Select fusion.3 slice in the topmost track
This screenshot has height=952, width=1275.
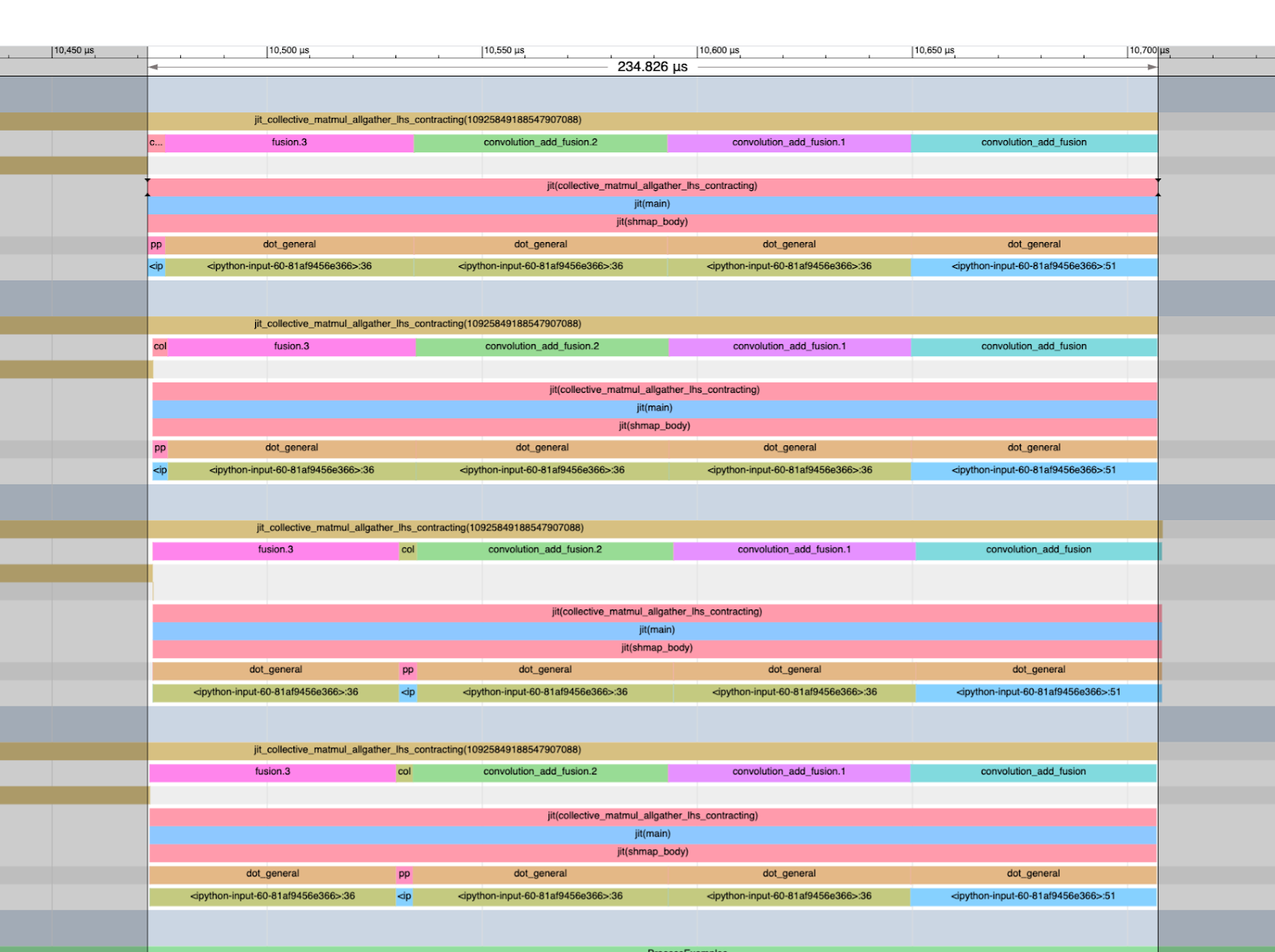[x=289, y=143]
